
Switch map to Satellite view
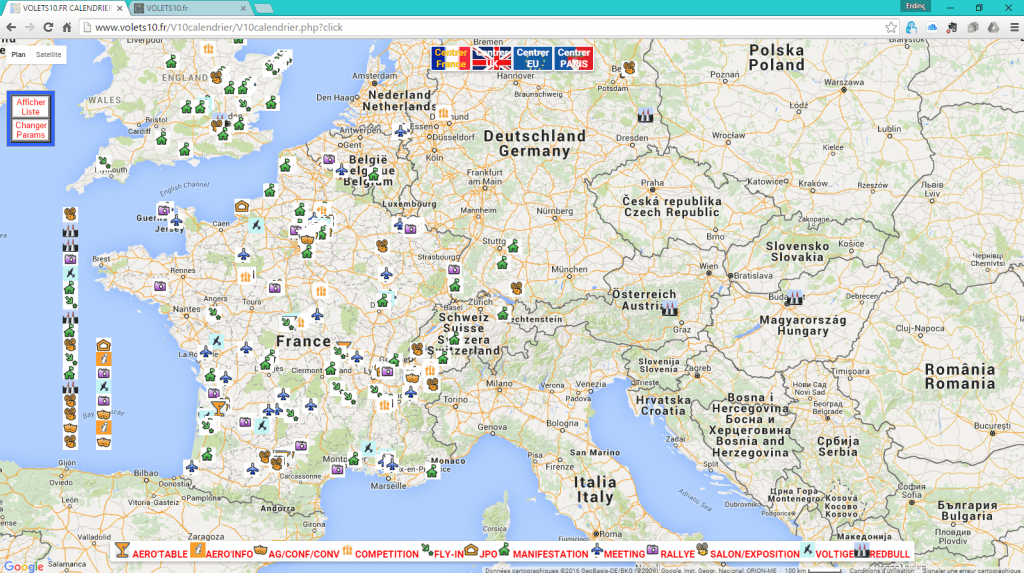(x=48, y=55)
